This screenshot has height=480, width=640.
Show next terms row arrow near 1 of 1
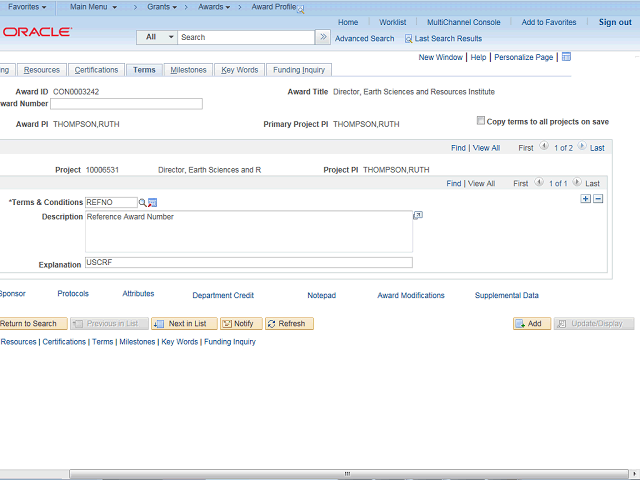(577, 182)
